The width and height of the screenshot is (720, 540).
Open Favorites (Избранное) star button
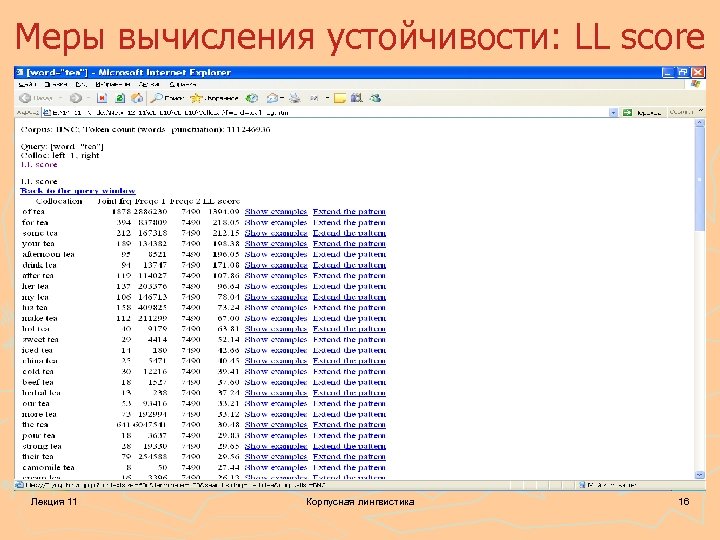[x=215, y=98]
